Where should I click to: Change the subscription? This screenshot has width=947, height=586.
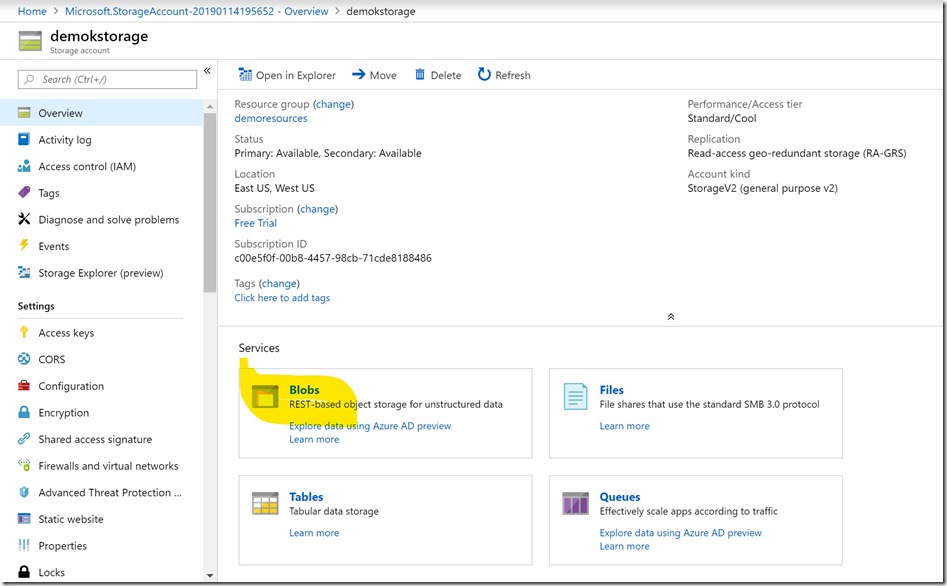(x=317, y=208)
